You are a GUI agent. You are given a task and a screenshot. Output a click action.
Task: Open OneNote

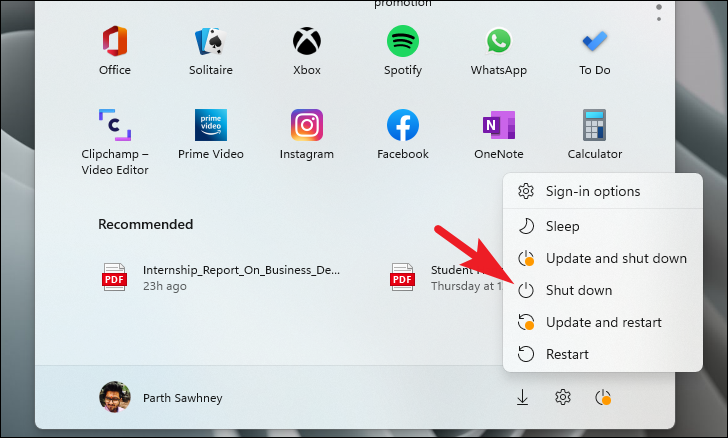pos(499,134)
